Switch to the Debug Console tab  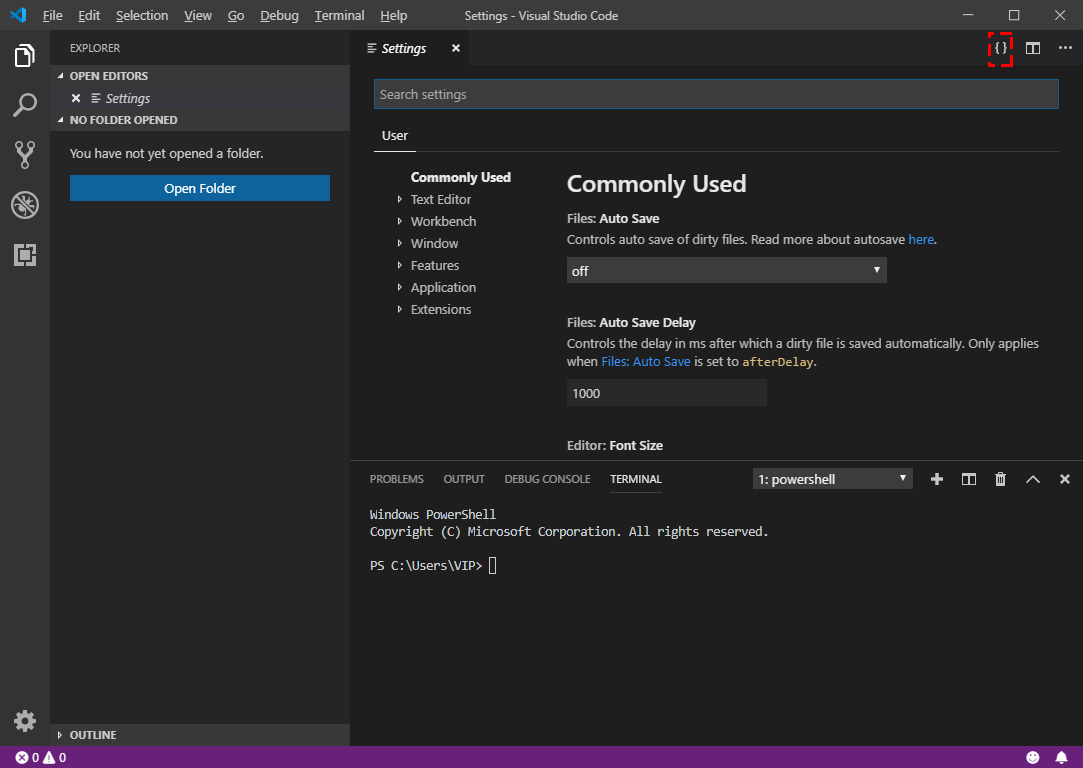click(547, 479)
